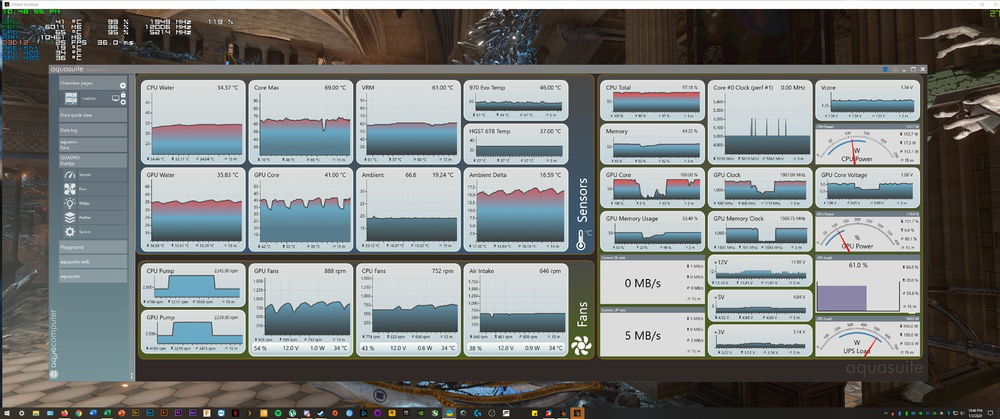
Task: Open QUADRO Sensors gauge icon
Action: click(x=70, y=174)
